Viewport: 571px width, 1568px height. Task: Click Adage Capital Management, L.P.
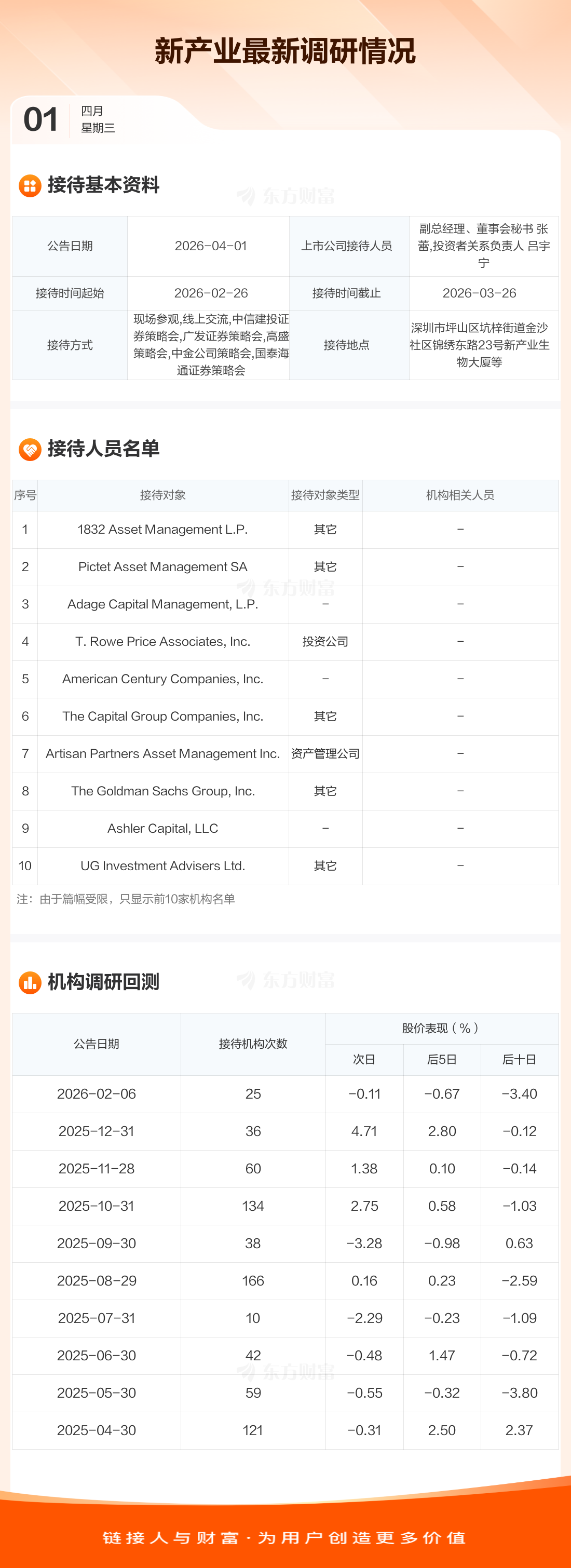[162, 604]
